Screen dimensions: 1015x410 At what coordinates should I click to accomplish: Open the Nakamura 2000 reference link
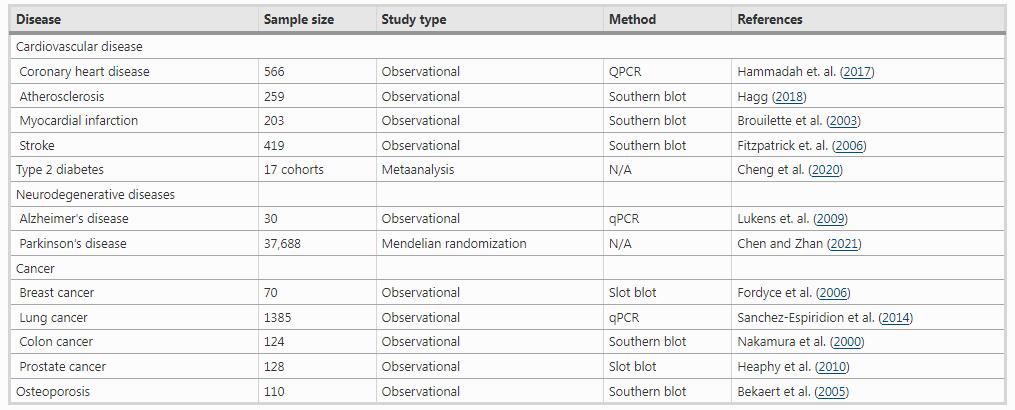point(846,342)
